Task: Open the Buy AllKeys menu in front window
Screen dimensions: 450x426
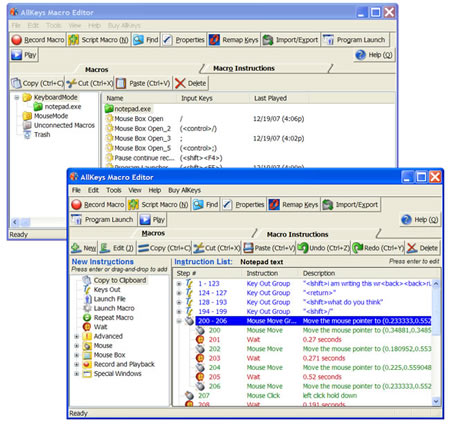Action: 184,190
